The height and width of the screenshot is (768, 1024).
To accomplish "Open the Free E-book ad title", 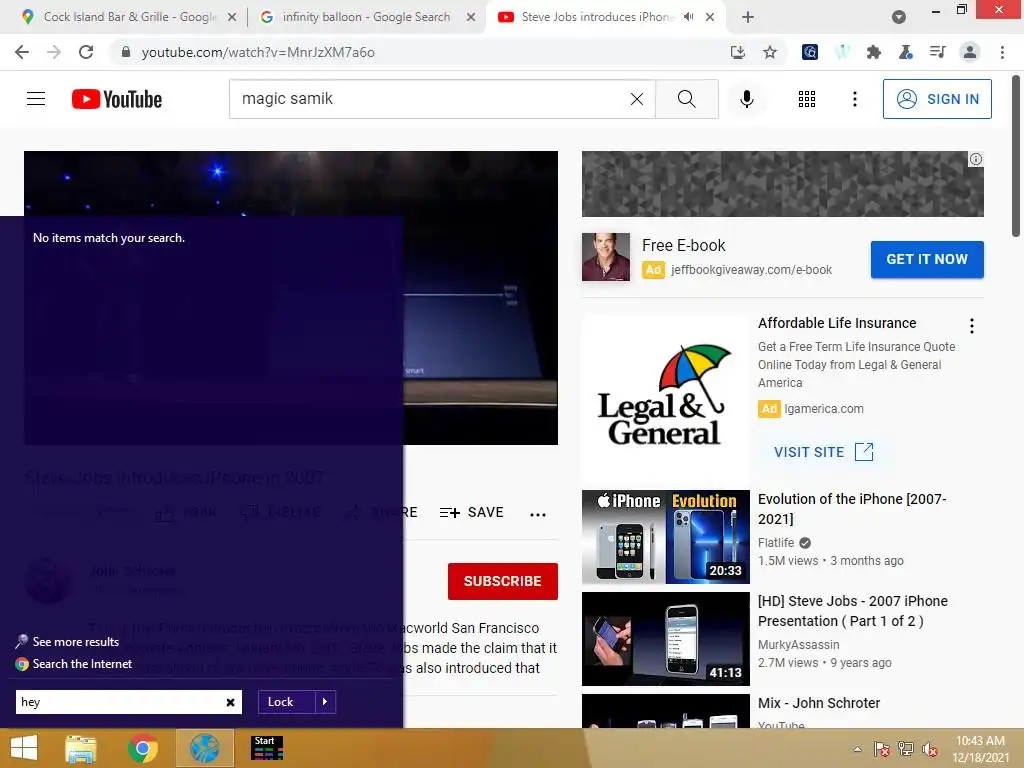I will (684, 246).
